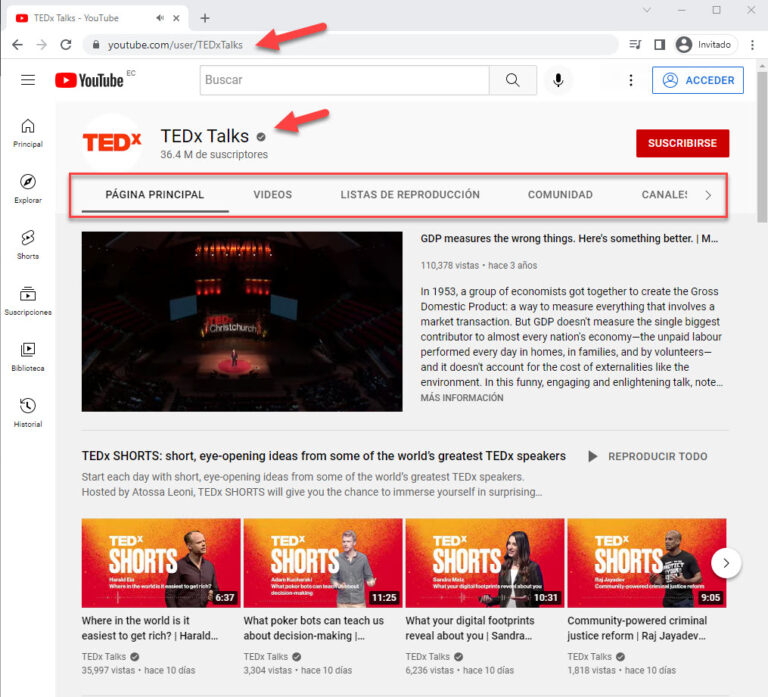Screen dimensions: 768x697
Task: Open Historial in the sidebar
Action: [28, 413]
